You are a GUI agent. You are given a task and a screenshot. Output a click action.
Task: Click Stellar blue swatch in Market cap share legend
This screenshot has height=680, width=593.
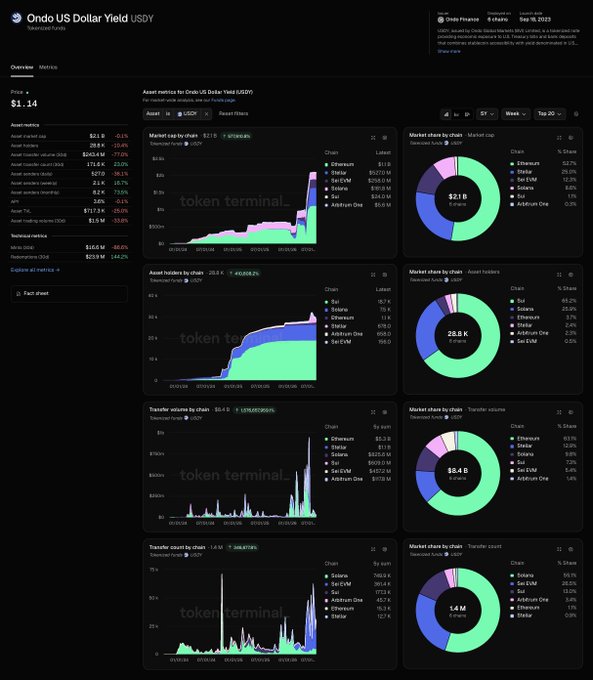point(512,172)
